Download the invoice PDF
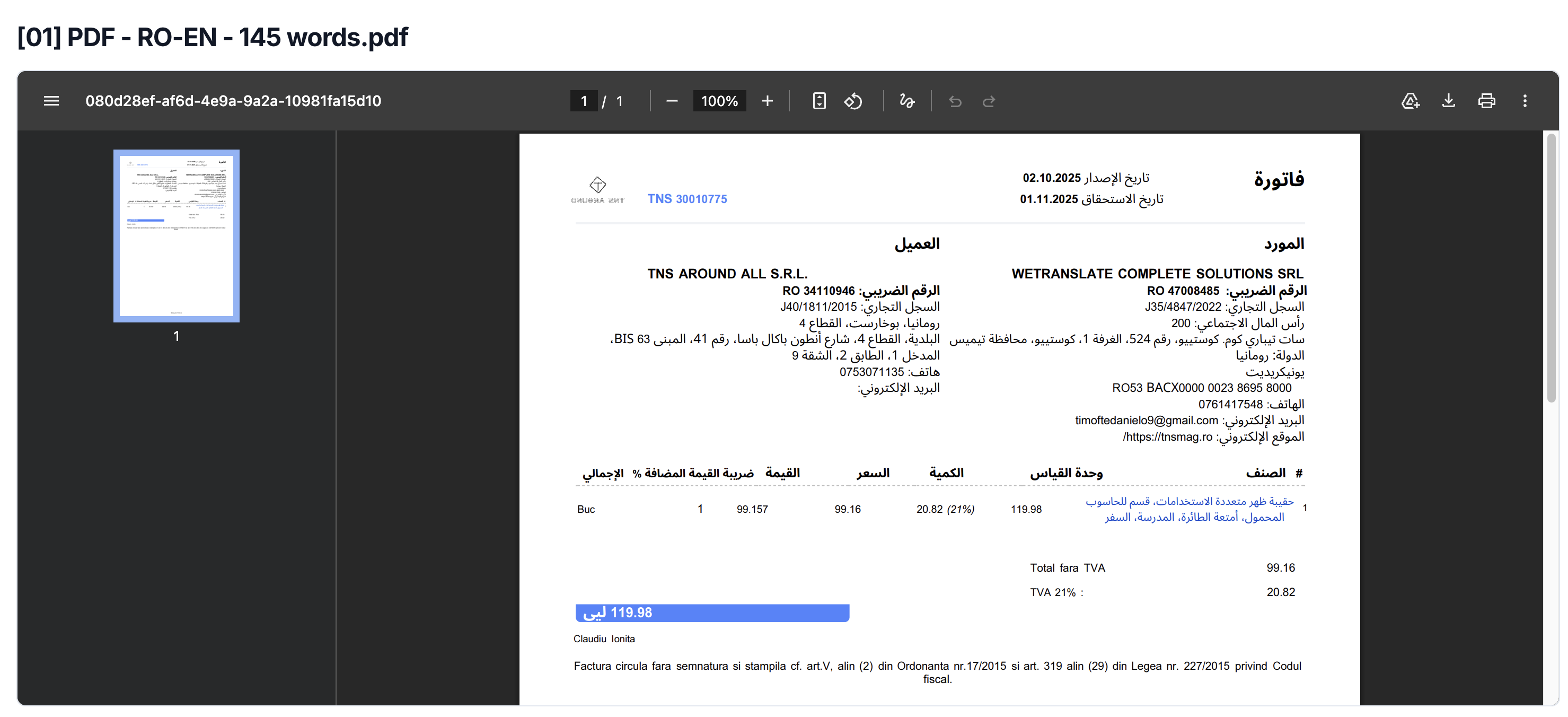The width and height of the screenshot is (1568, 717). click(x=1449, y=101)
